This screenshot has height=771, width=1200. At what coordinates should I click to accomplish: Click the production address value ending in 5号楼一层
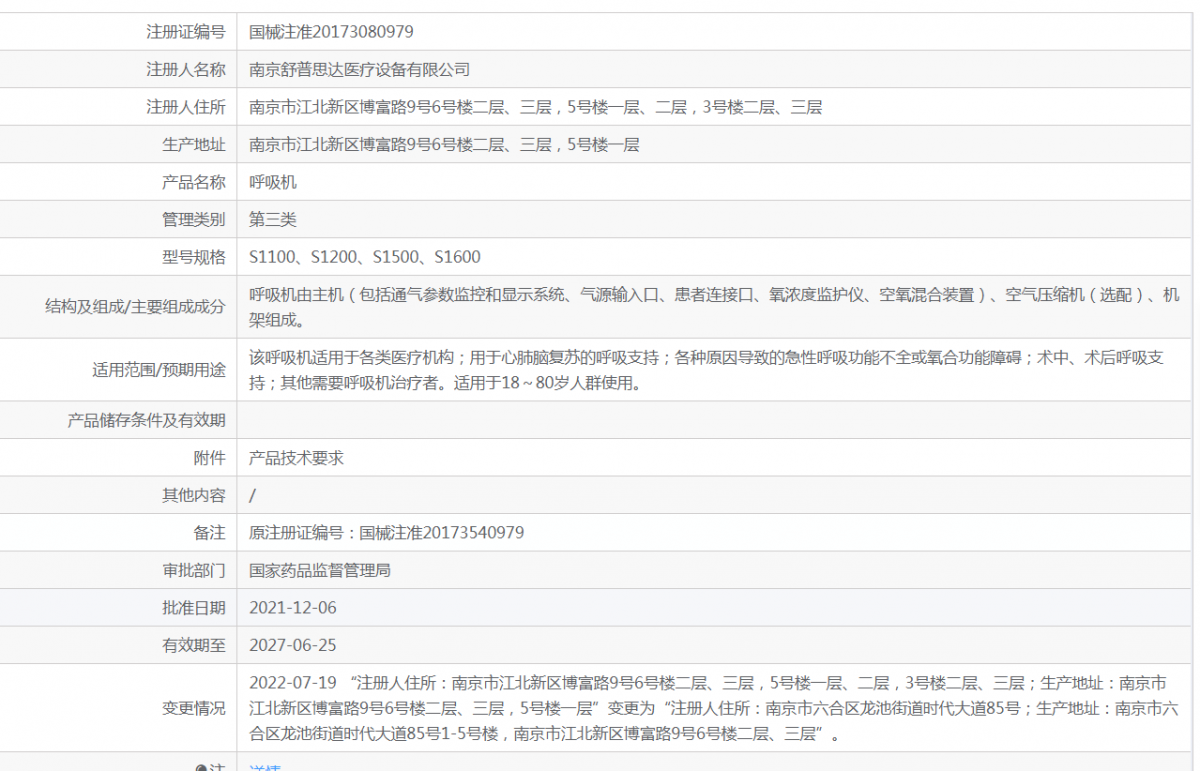coord(444,144)
